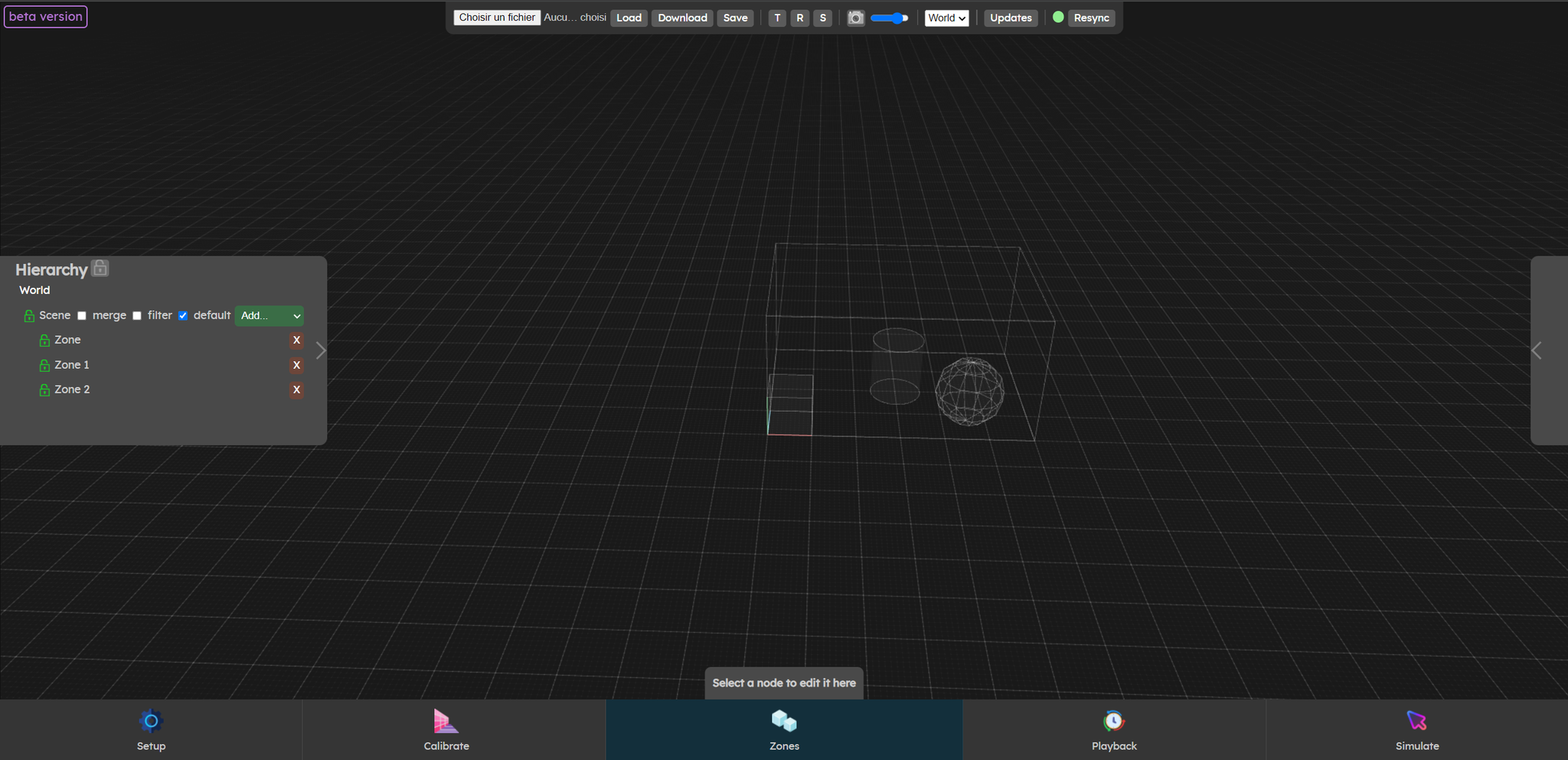Toggle the Hierarchy panel lock icon
The image size is (1568, 760).
[100, 268]
